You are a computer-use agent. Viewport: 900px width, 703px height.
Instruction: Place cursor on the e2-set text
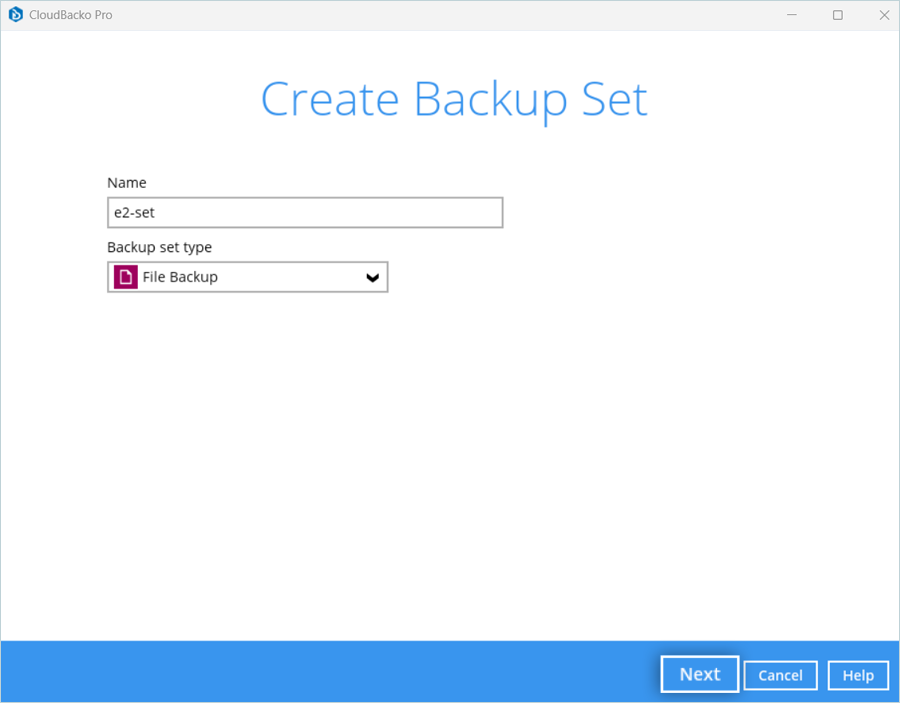tap(134, 213)
